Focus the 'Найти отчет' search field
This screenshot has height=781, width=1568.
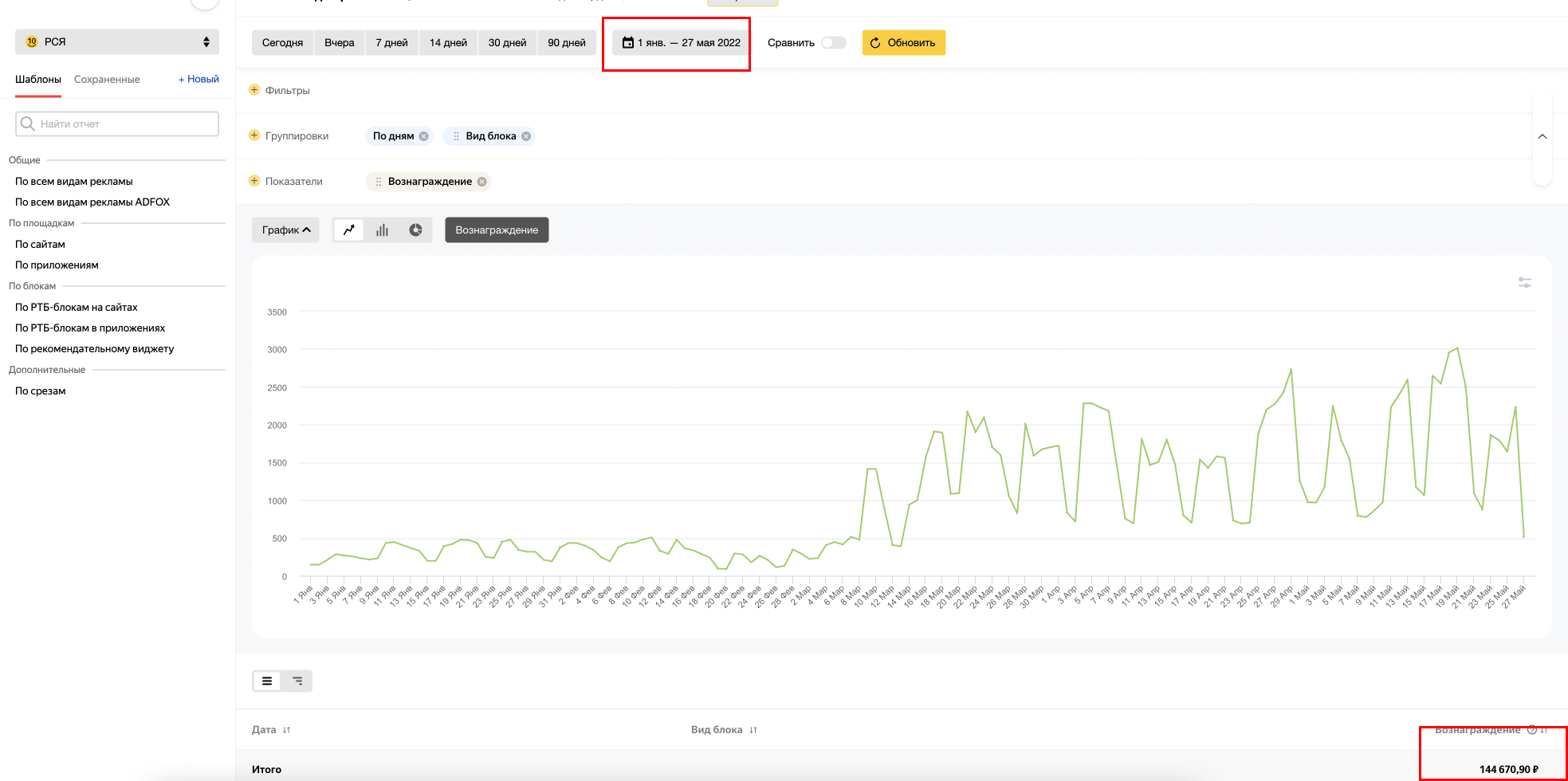[117, 124]
